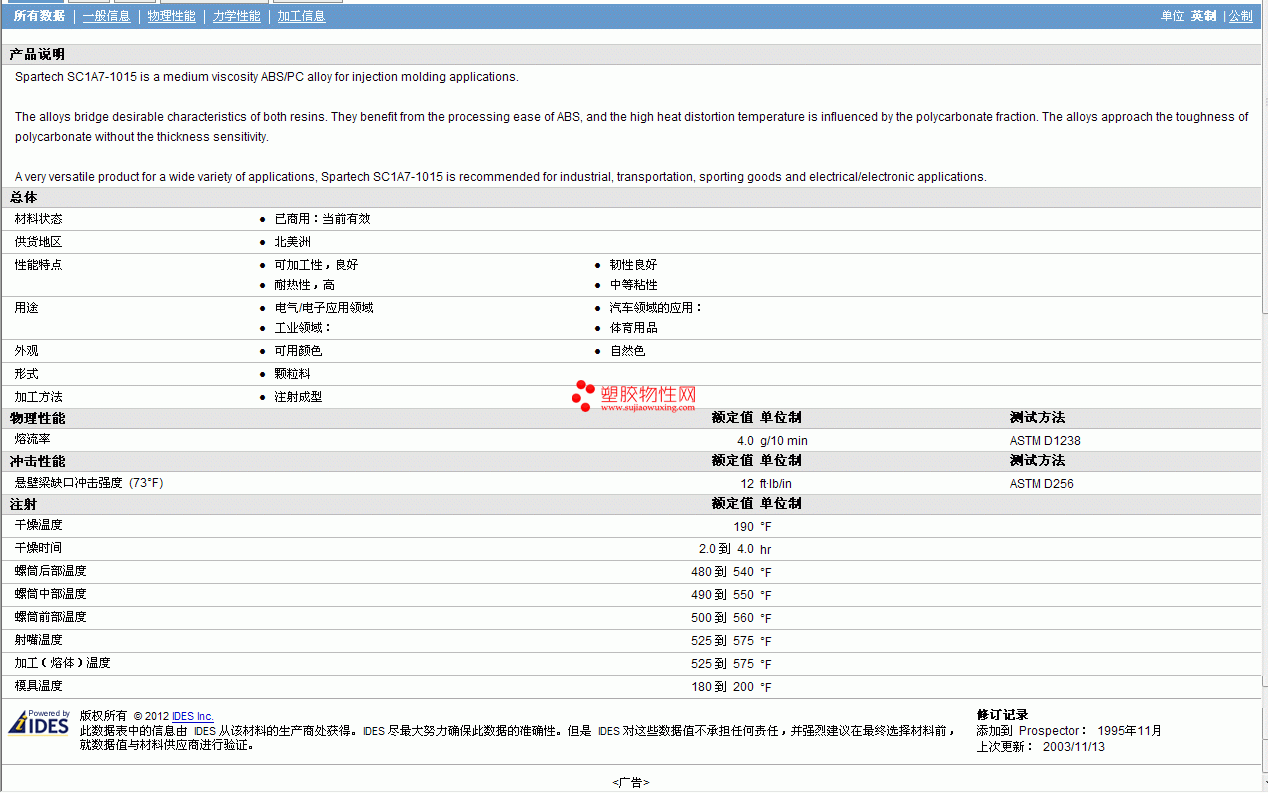1268x793 pixels.
Task: Click the 总体 section header
Action: point(23,198)
